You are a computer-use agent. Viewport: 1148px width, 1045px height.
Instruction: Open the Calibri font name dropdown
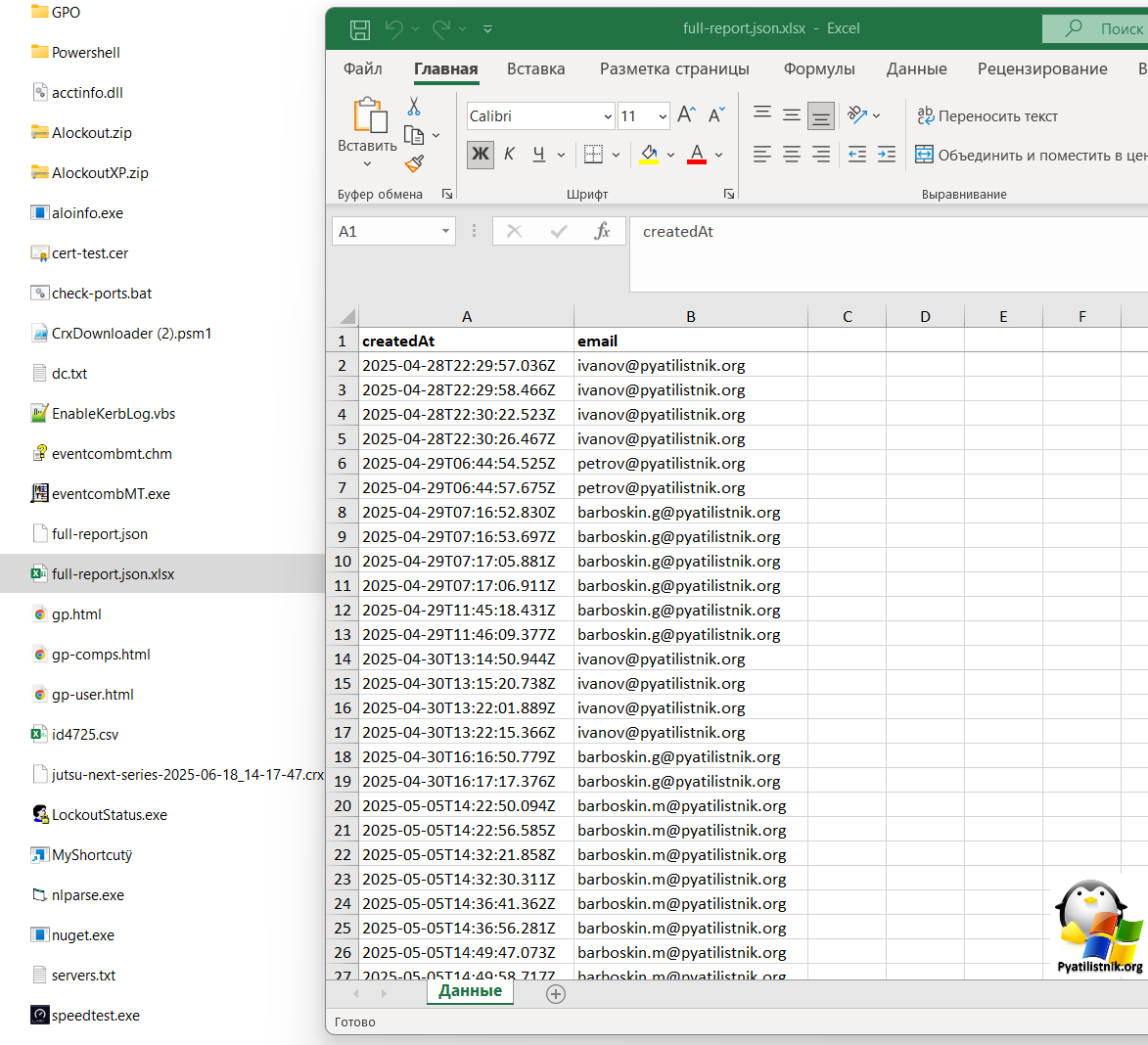pos(608,116)
